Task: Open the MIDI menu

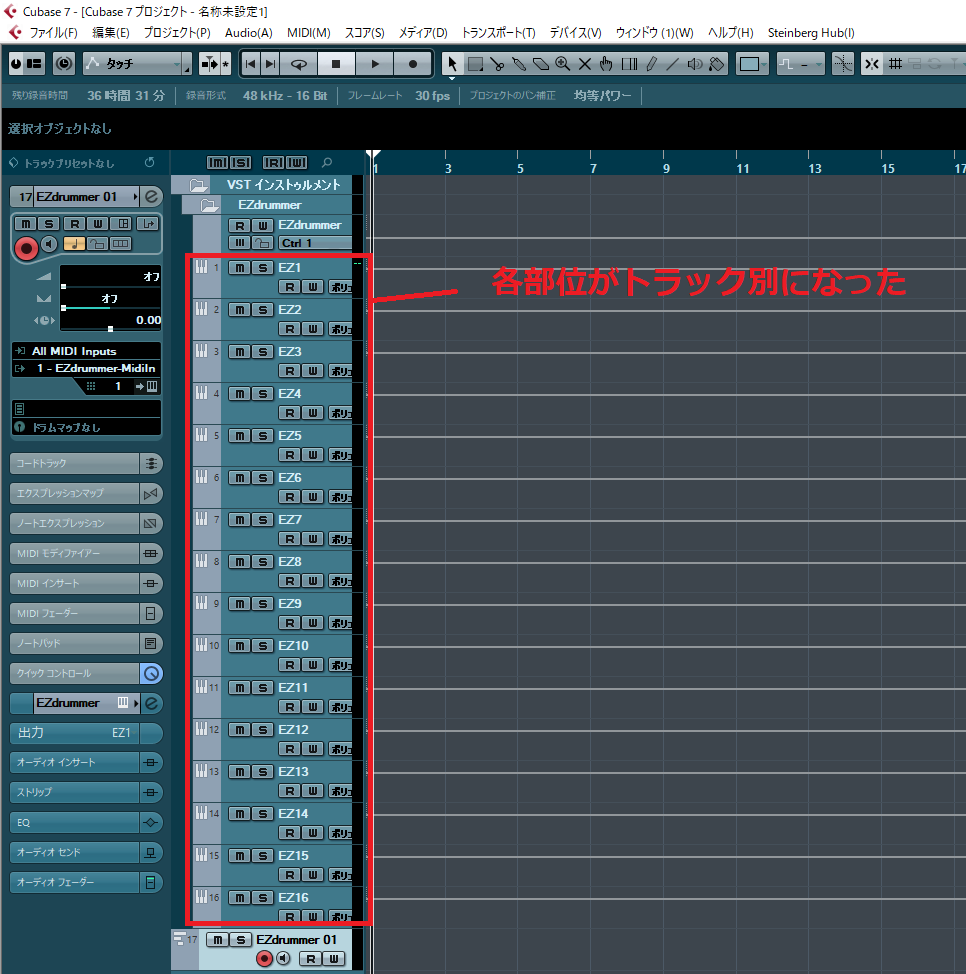Action: click(x=309, y=33)
